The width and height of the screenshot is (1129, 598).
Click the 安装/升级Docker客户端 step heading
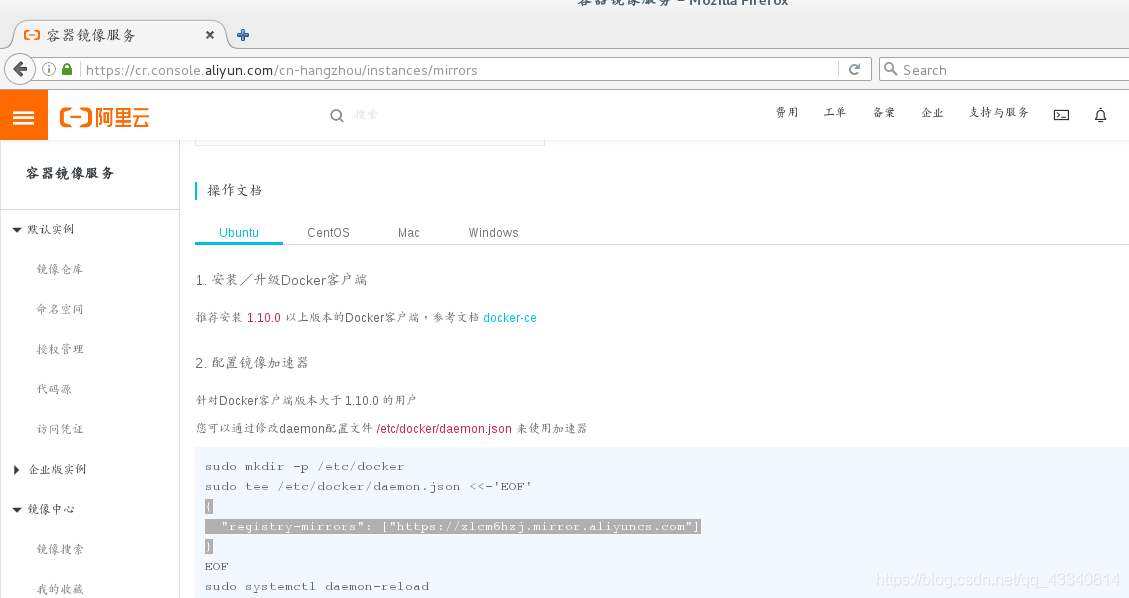tap(282, 280)
